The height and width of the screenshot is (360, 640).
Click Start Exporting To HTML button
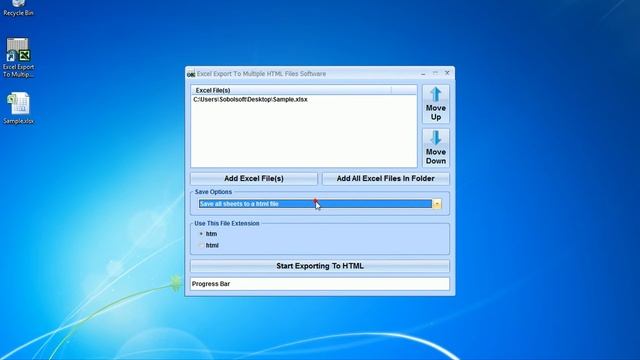[x=320, y=266]
